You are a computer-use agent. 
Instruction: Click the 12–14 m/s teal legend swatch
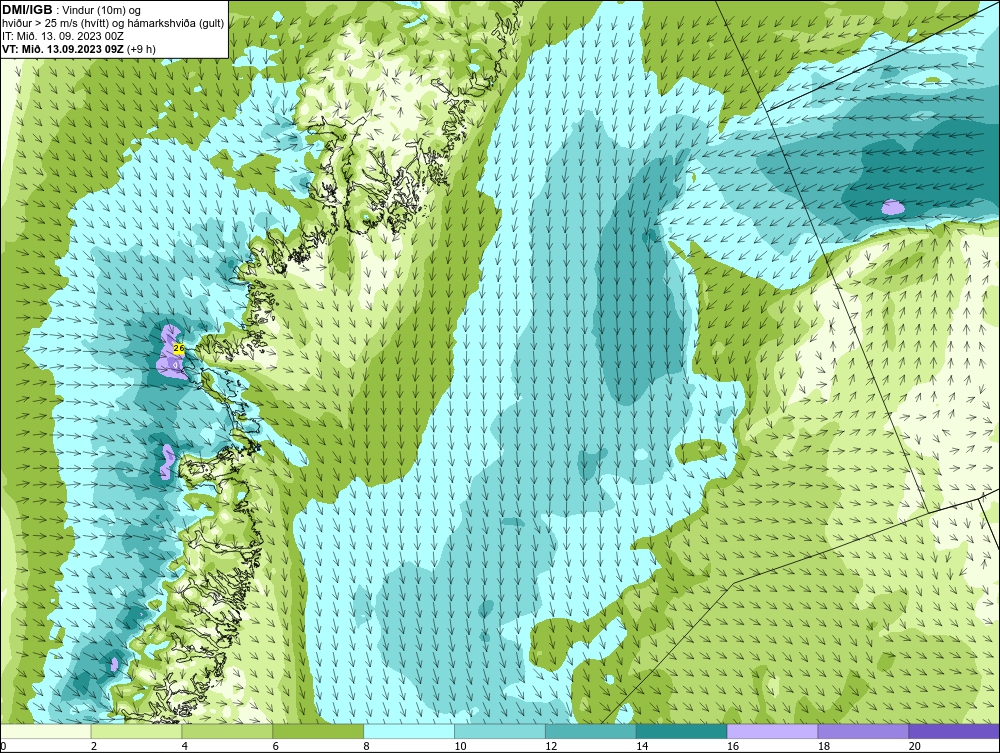pyautogui.click(x=591, y=731)
